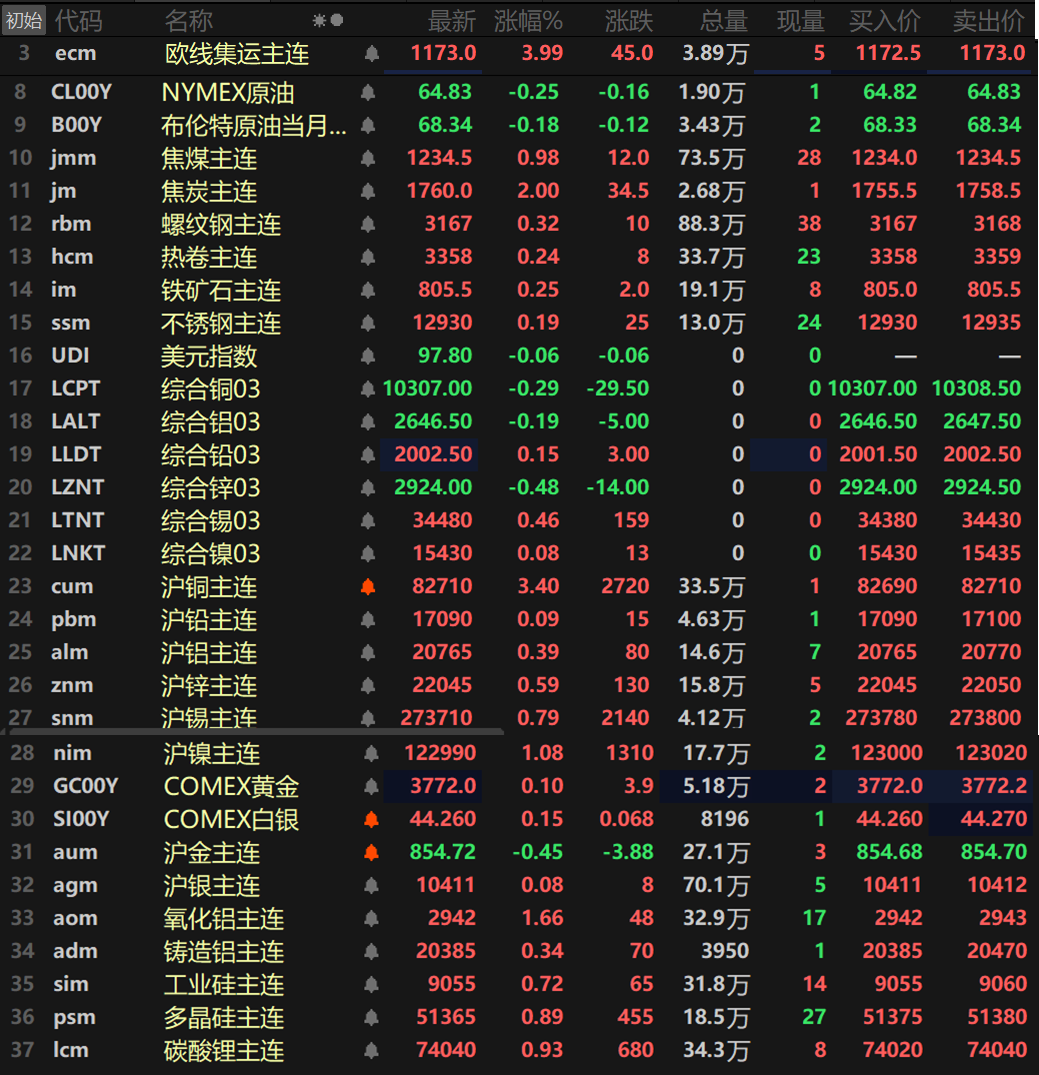Click the bell icon on COMEX黄金 row
The image size is (1039, 1075).
tap(372, 787)
